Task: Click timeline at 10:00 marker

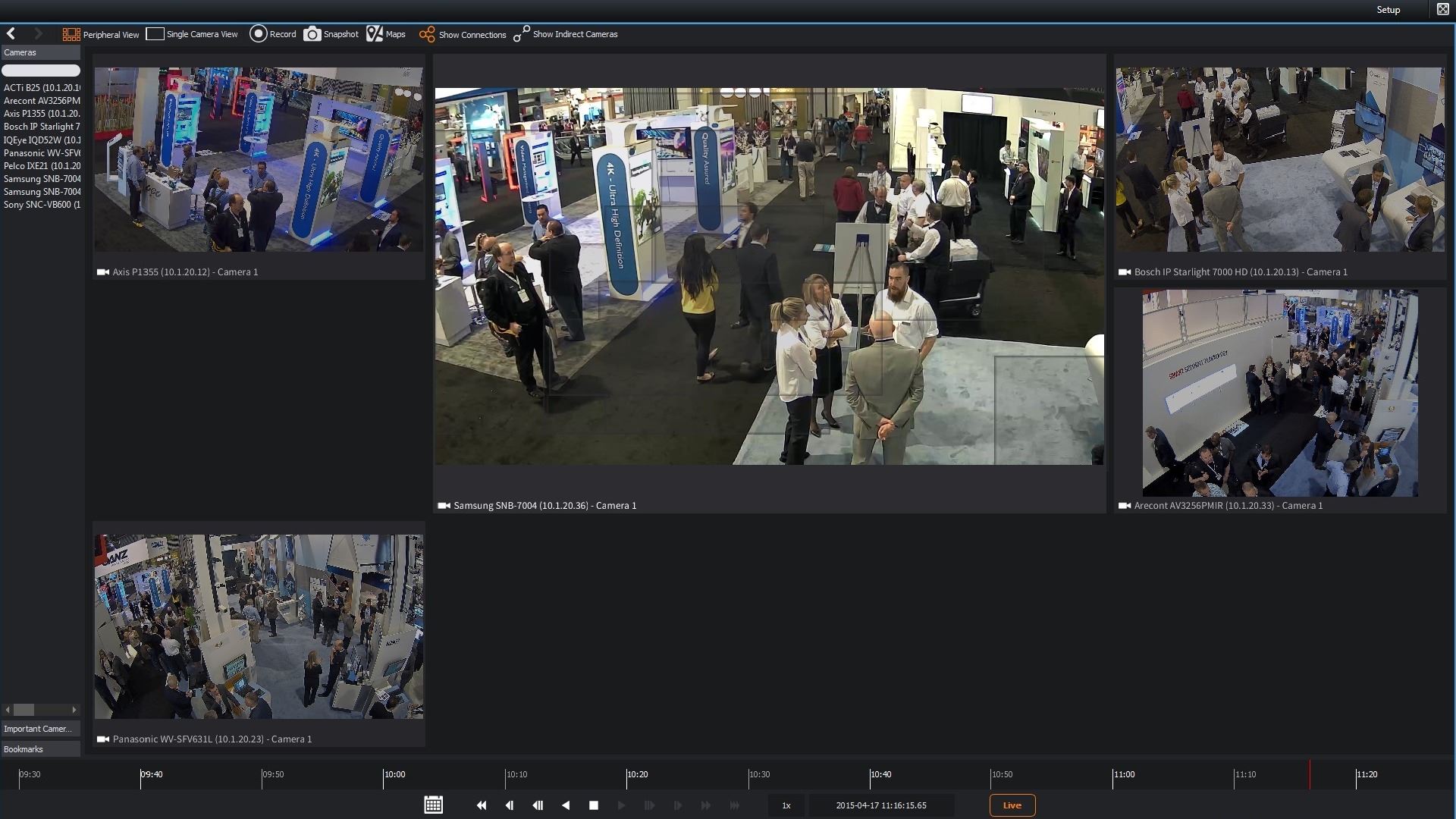Action: [394, 774]
